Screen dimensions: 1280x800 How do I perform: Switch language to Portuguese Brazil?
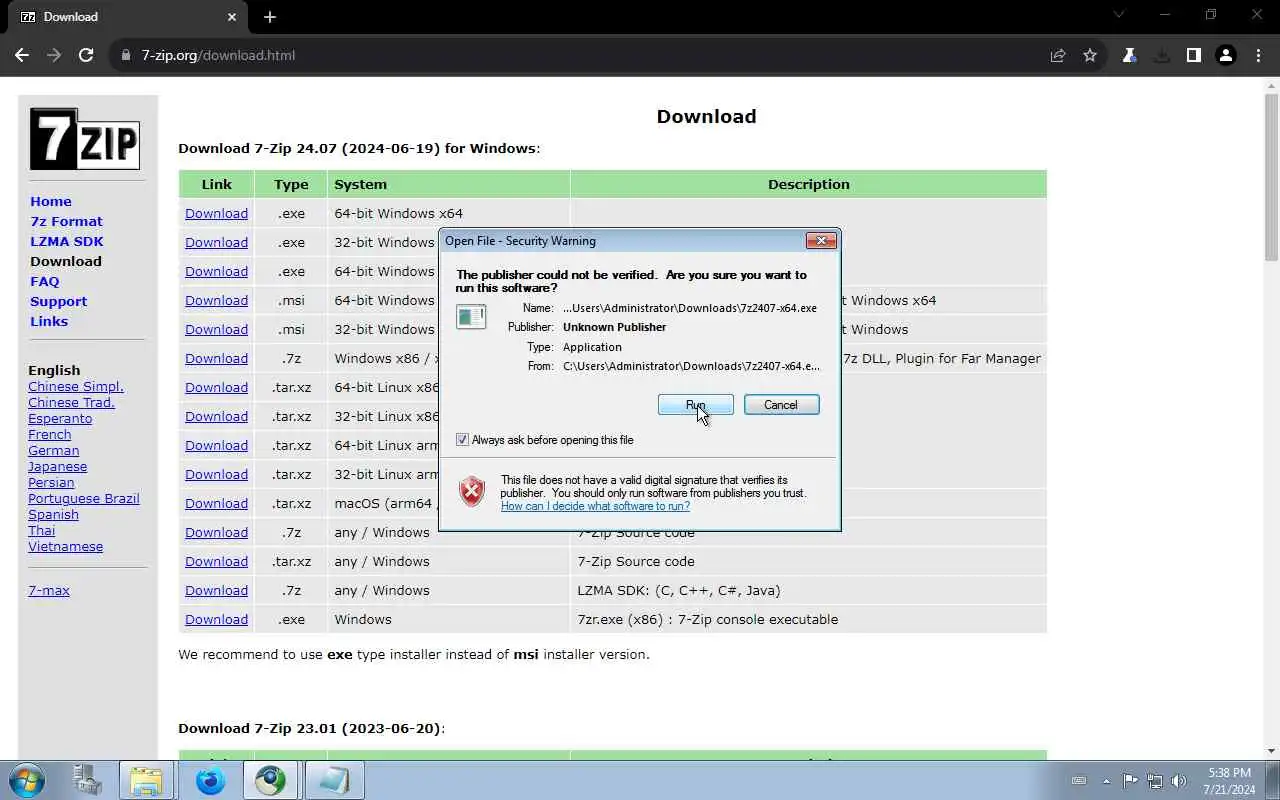point(84,498)
